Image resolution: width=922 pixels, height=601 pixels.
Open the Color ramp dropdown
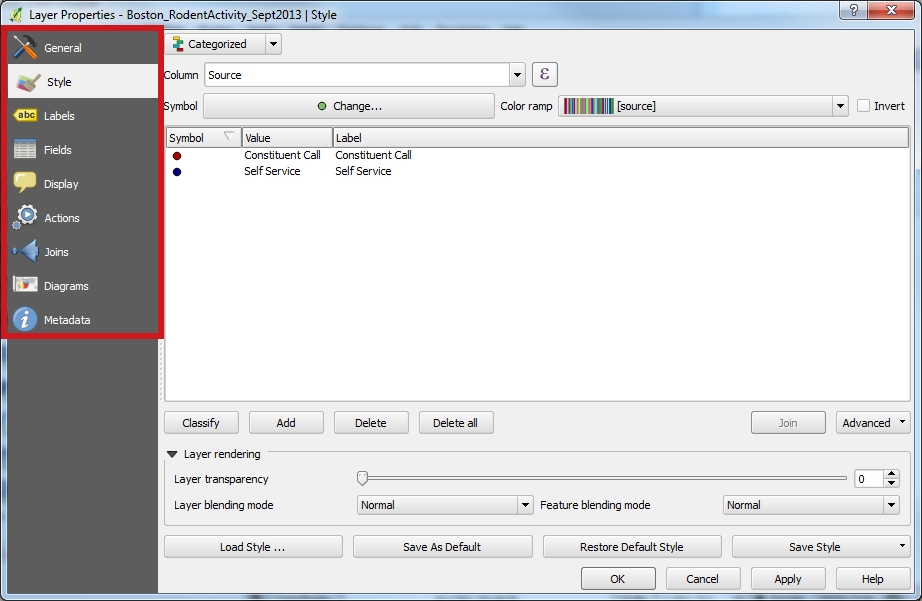840,106
